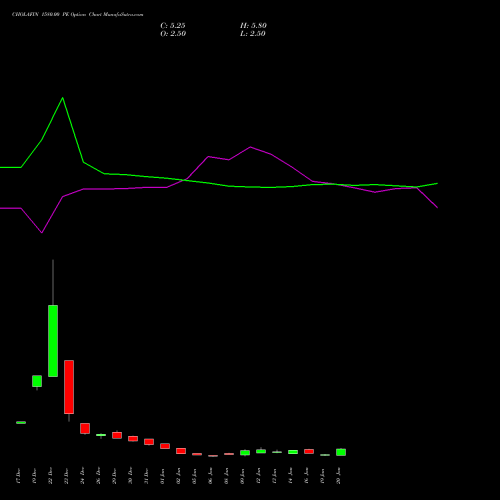
Task: Click the last green candle for 20 Jan
Action: 341,452
